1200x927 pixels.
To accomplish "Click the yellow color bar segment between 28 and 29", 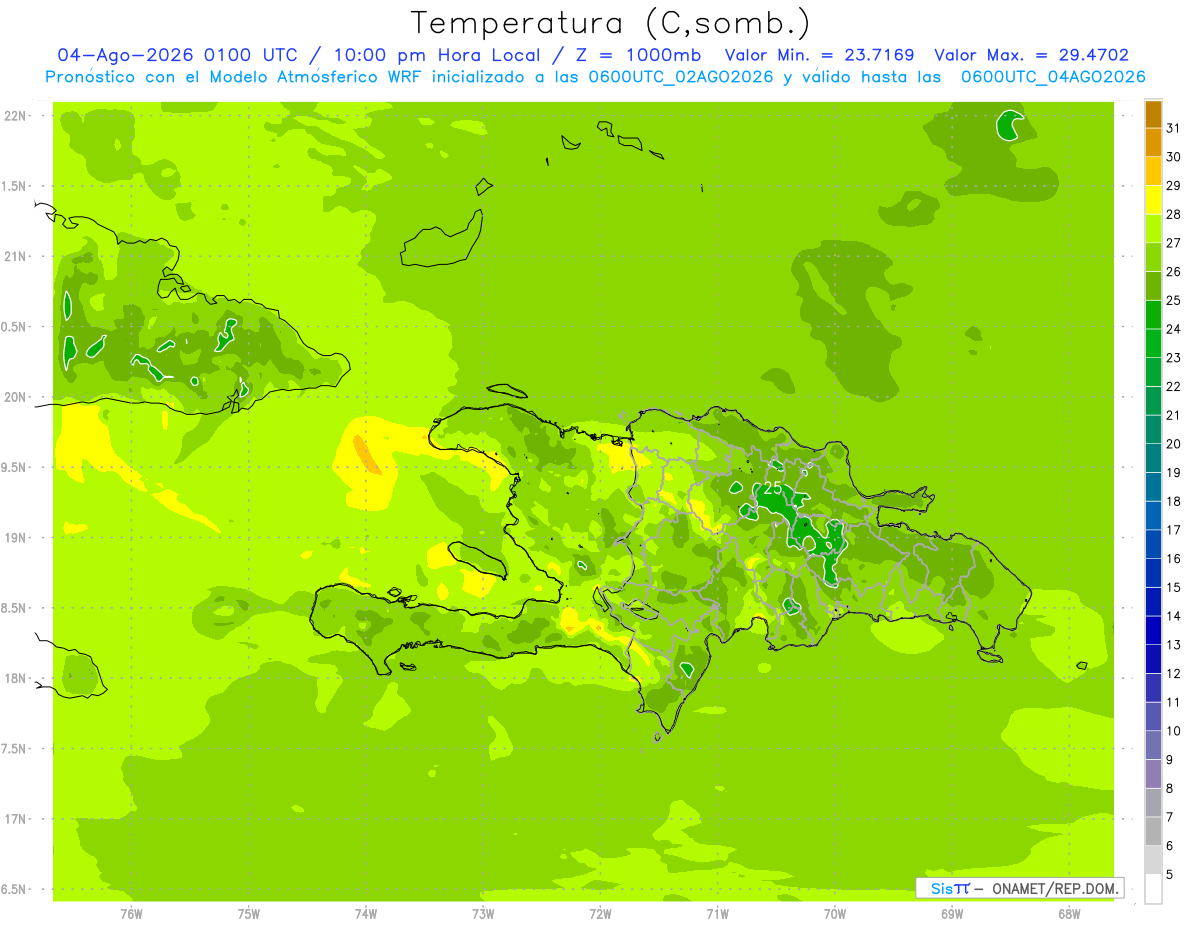I will click(x=1153, y=200).
